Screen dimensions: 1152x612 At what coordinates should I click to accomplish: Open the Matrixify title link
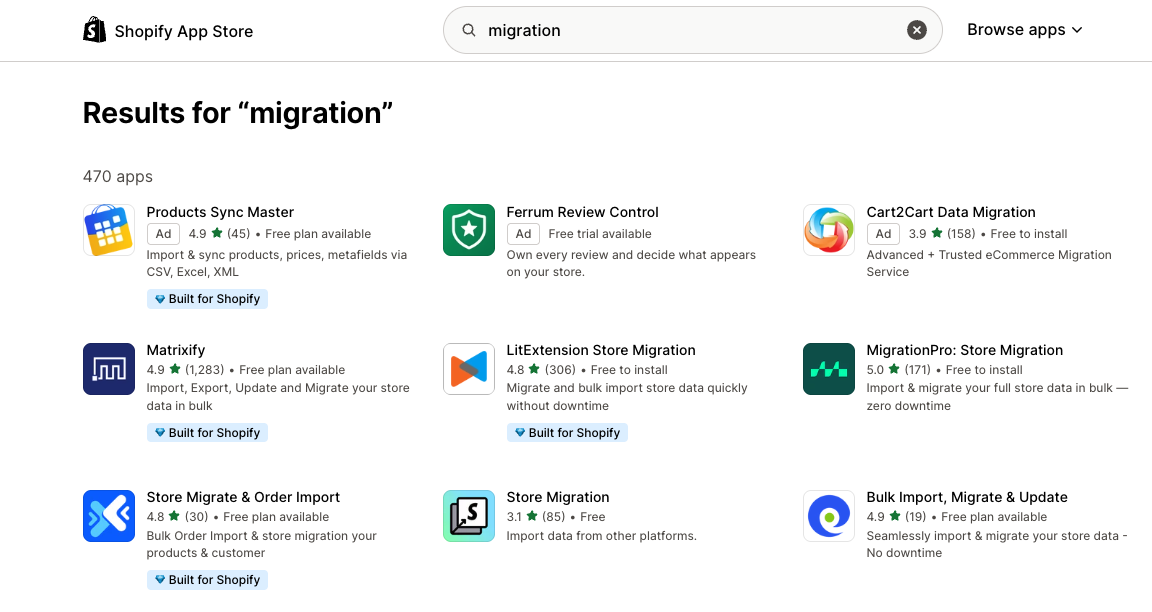tap(176, 350)
